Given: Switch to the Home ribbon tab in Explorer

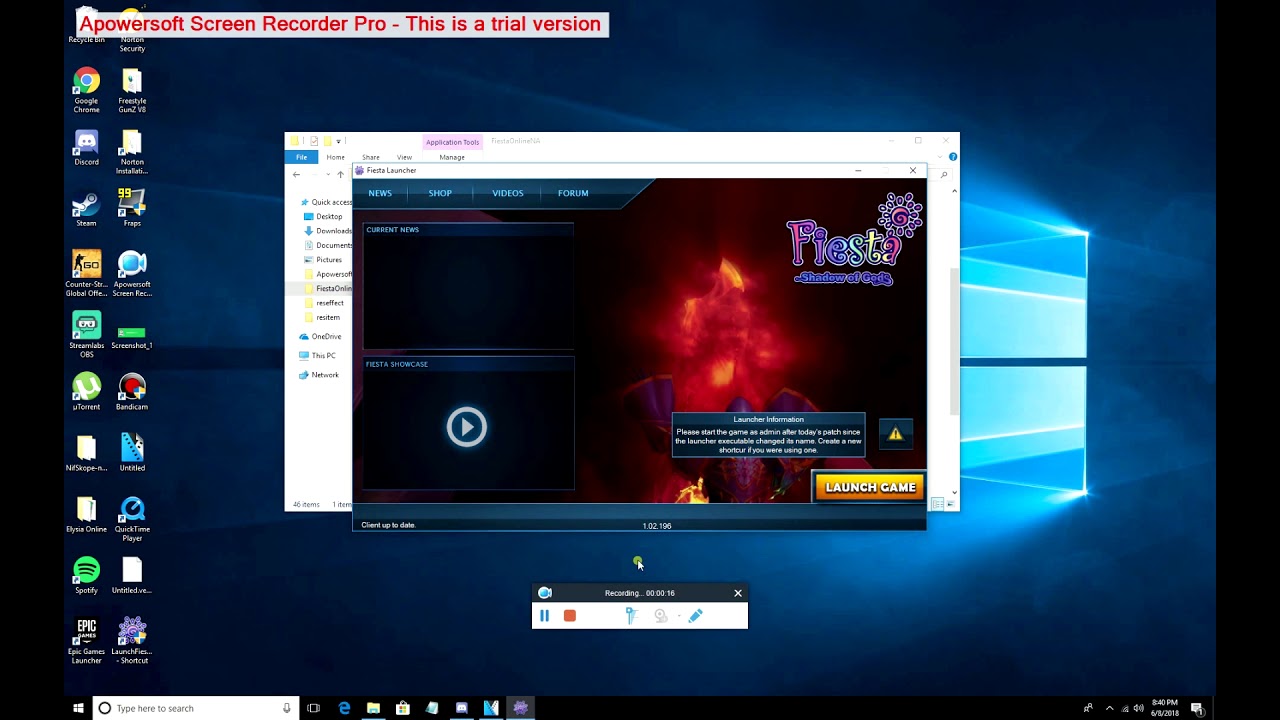Looking at the screenshot, I should [x=335, y=157].
